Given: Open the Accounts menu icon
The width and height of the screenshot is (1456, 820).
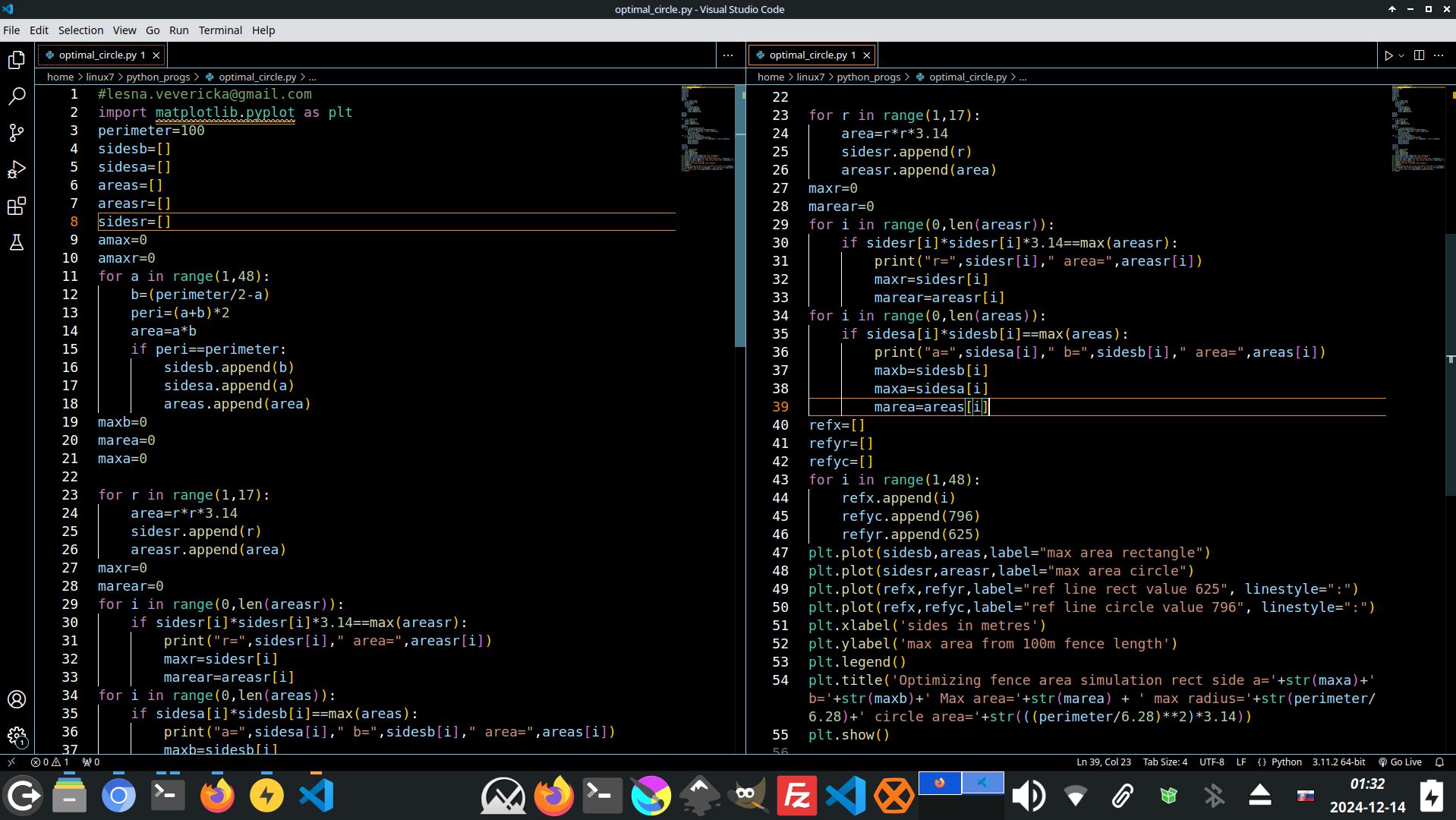Looking at the screenshot, I should (x=17, y=699).
